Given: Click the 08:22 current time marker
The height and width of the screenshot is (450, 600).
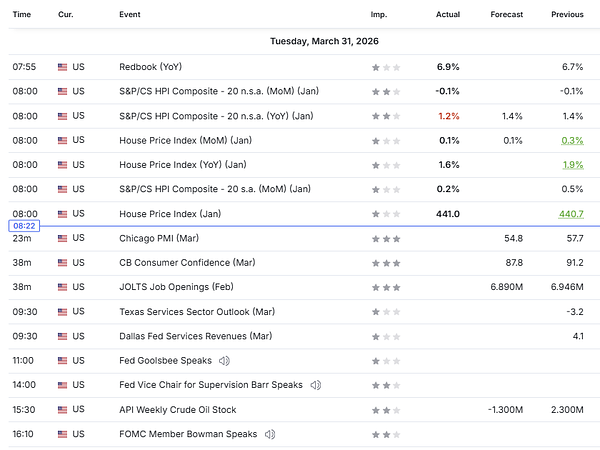Looking at the screenshot, I should [x=23, y=226].
